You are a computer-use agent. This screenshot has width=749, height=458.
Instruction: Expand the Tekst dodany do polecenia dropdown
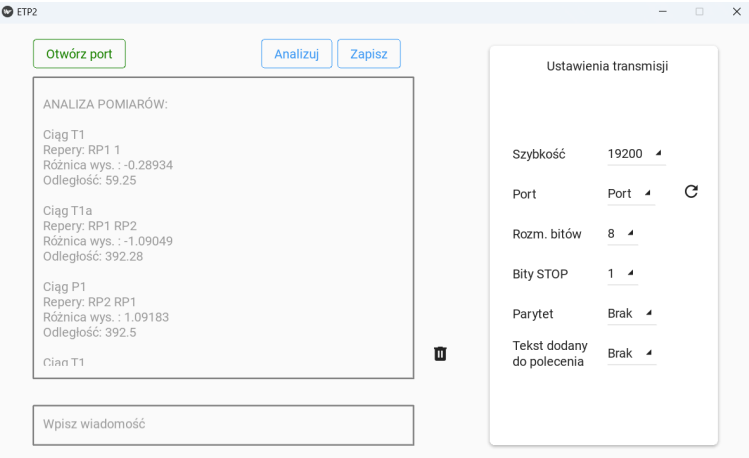(x=630, y=353)
